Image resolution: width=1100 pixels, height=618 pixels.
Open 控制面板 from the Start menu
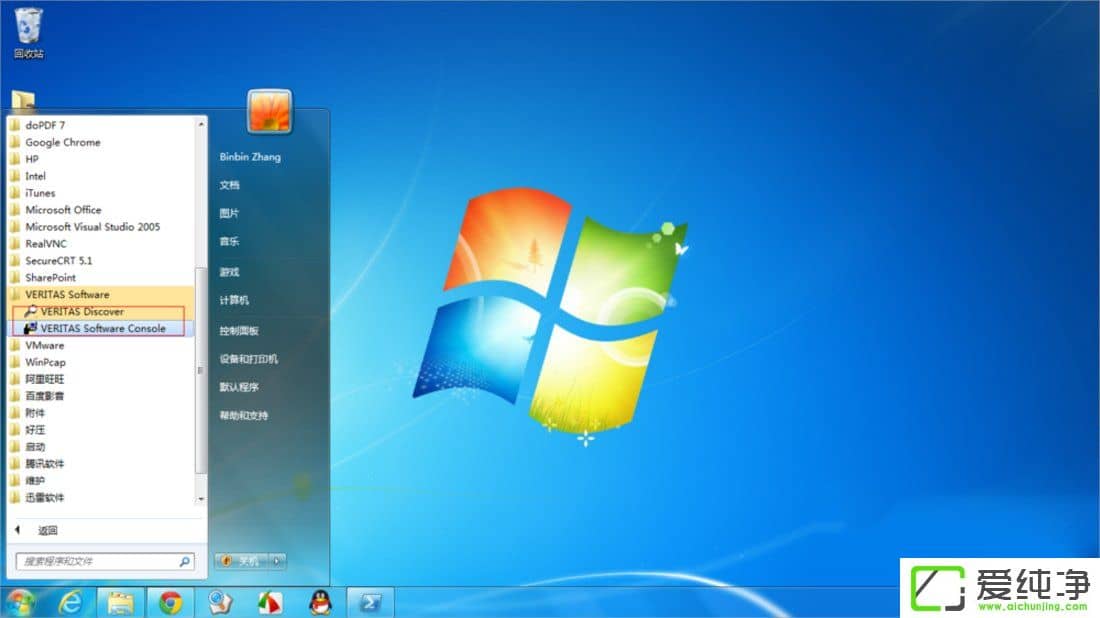click(x=239, y=330)
